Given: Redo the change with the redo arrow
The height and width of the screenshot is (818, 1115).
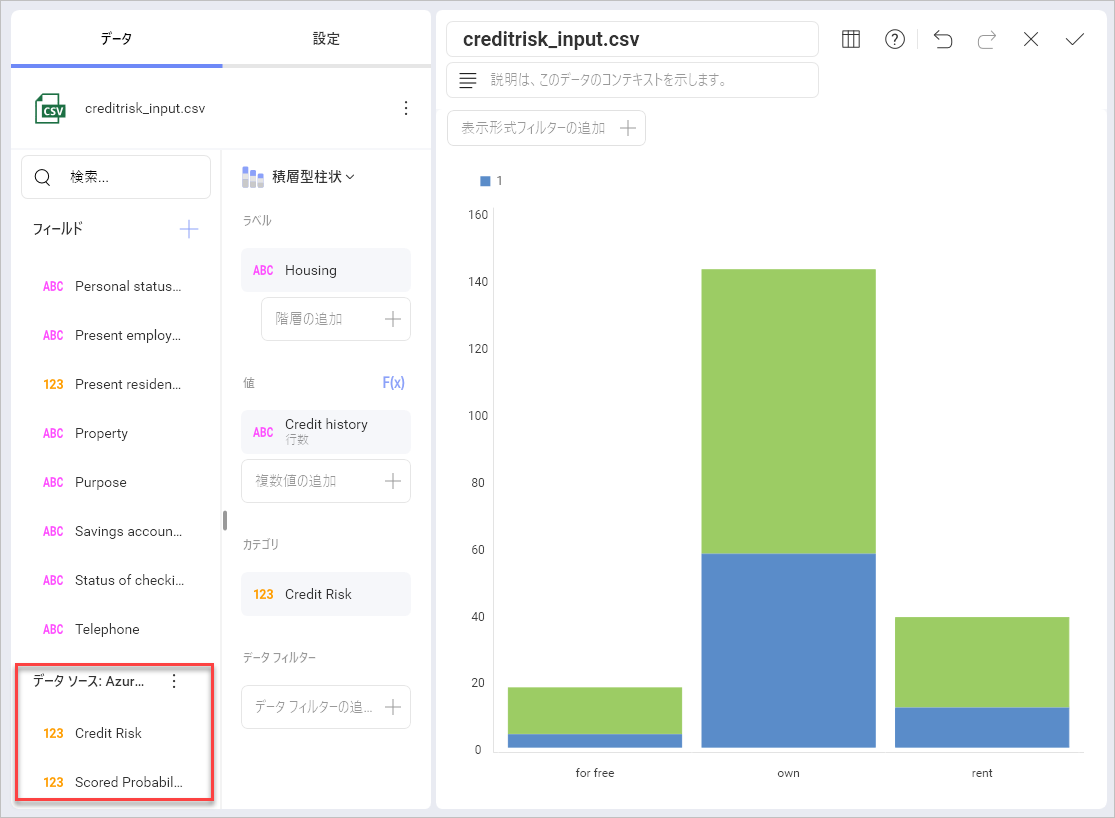Looking at the screenshot, I should [x=986, y=39].
